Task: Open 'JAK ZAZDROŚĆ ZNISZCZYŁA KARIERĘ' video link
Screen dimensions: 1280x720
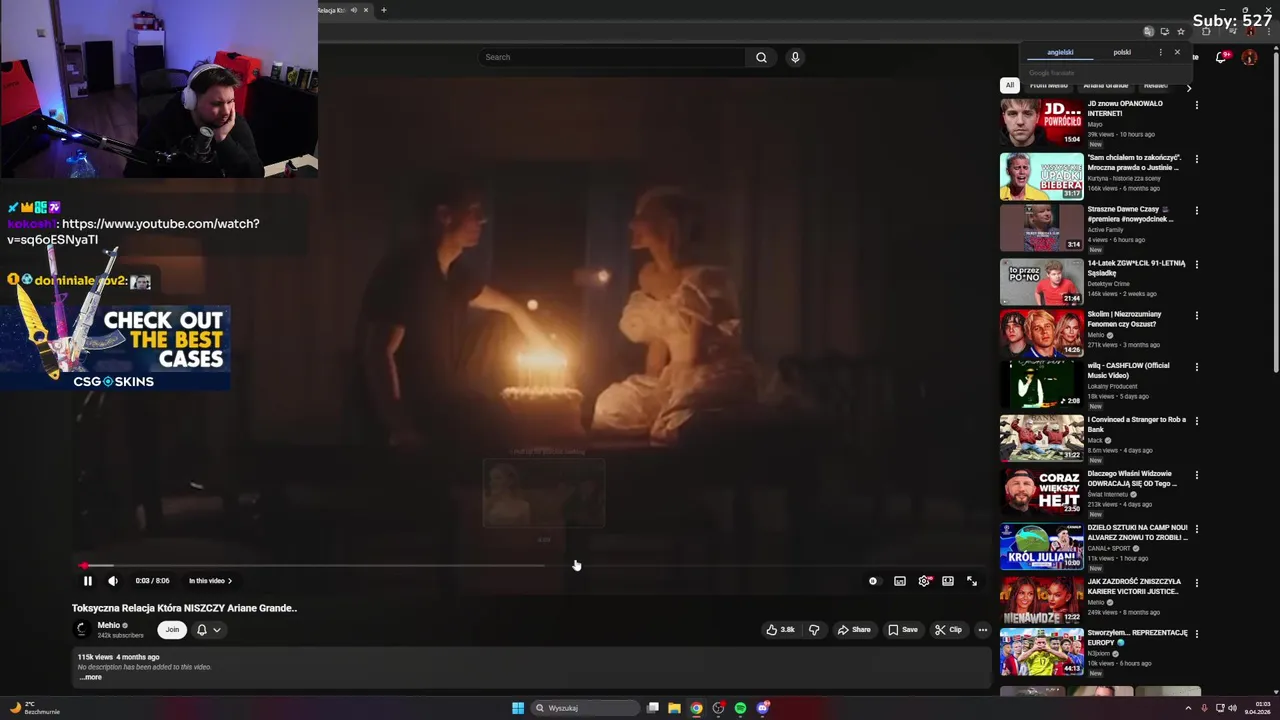Action: (1135, 586)
